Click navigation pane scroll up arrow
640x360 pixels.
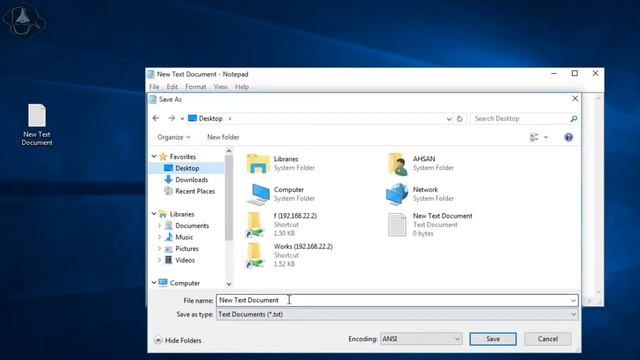click(x=229, y=151)
